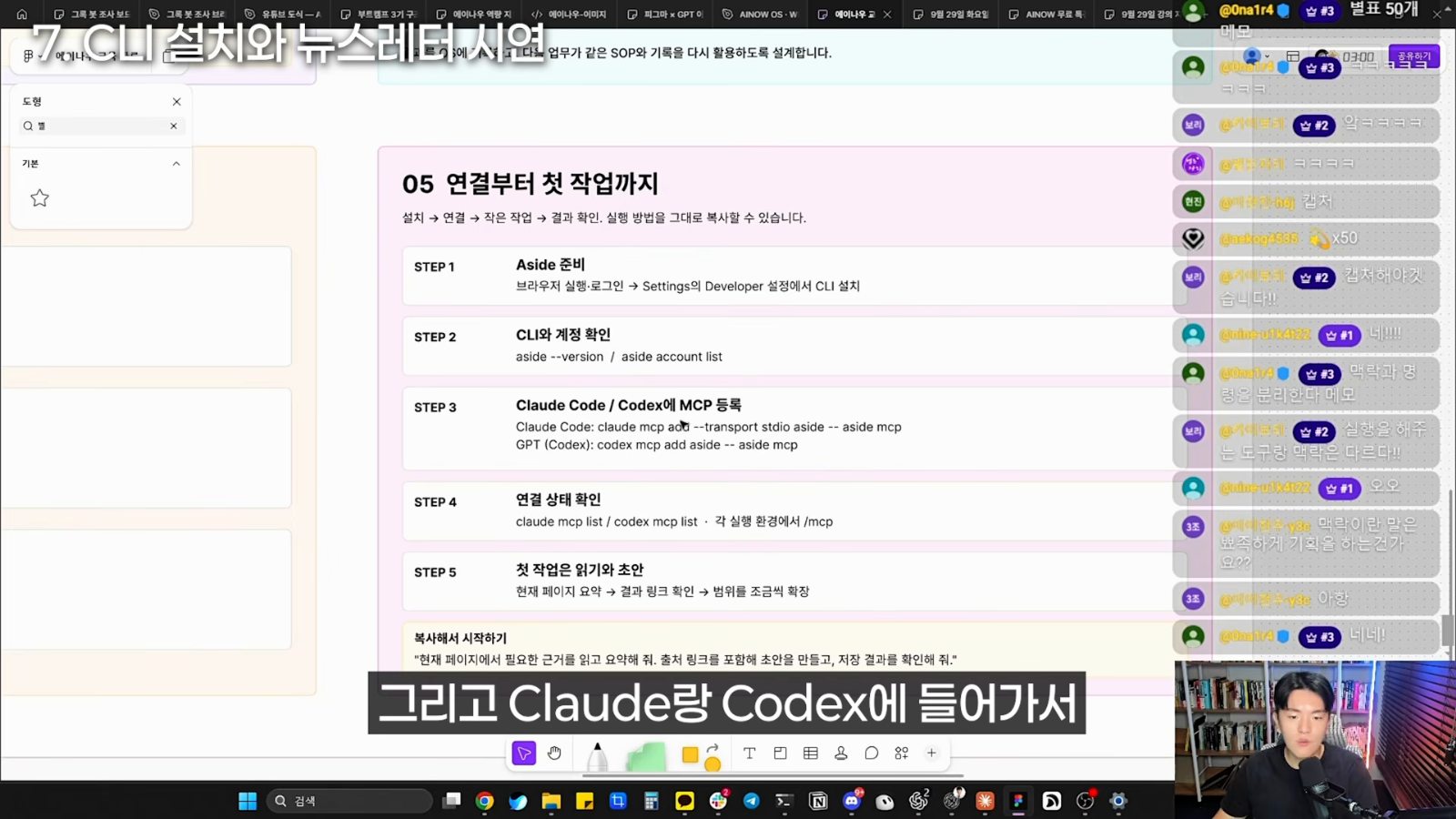Open Figma from the taskbar

tap(1018, 801)
